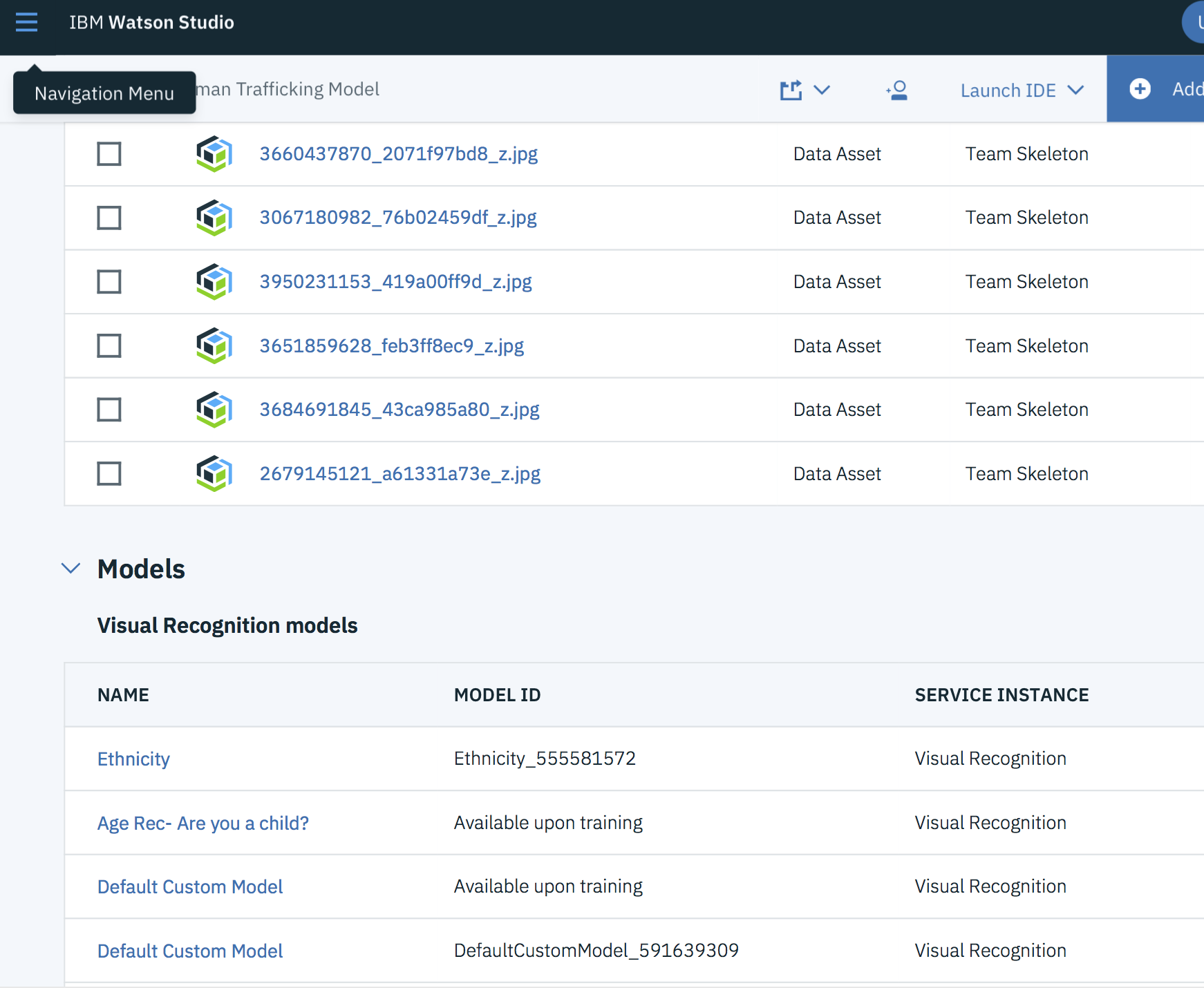Click the SERVICE INSTANCE column header
Viewport: 1204px width, 988px height.
pos(1001,695)
